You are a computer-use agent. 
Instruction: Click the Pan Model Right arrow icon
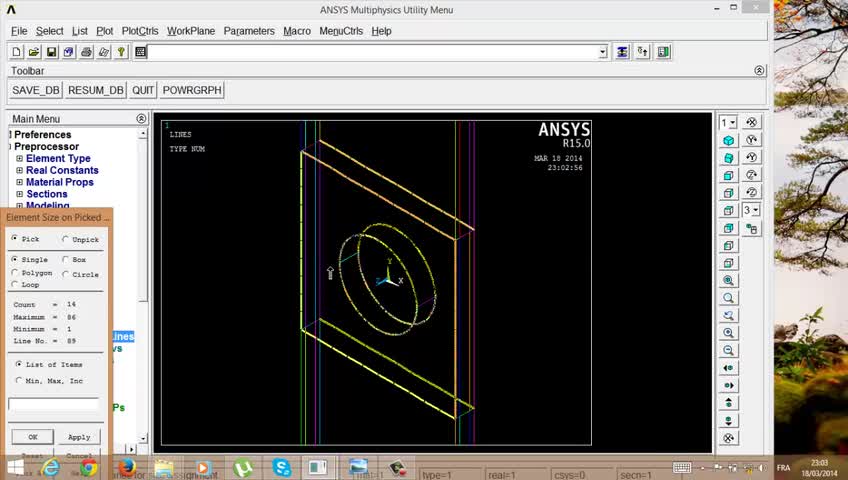pyautogui.click(x=728, y=385)
